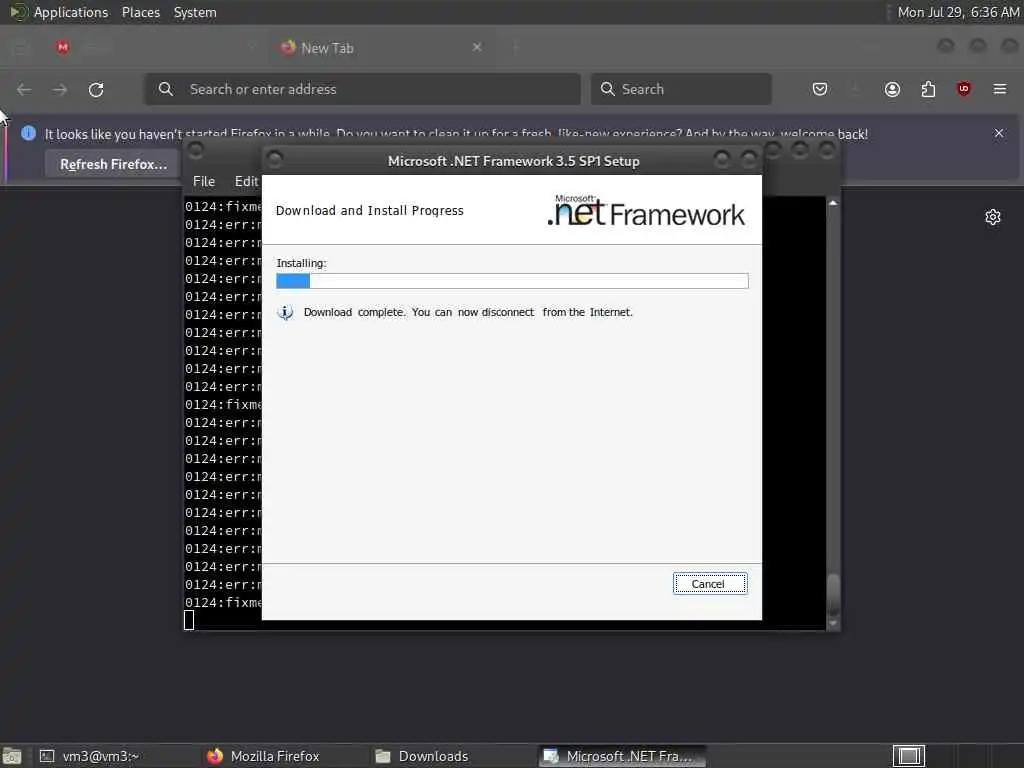Open the new tab page settings gear
The width and height of the screenshot is (1024, 768).
point(993,217)
